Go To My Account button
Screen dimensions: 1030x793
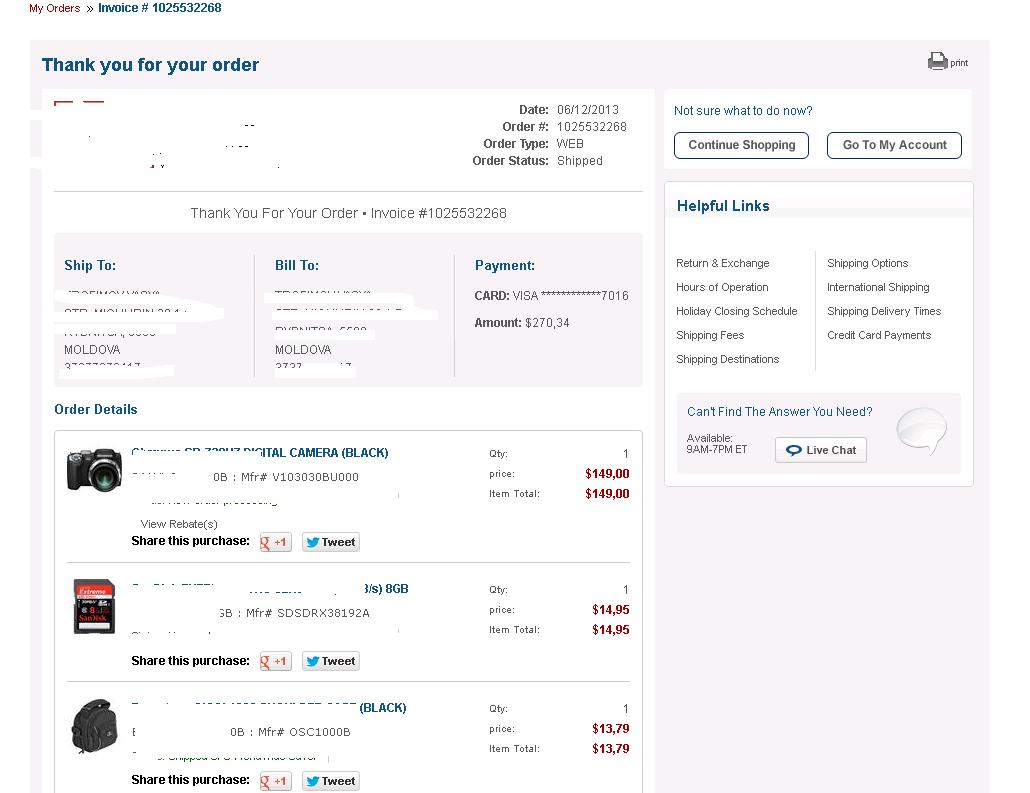click(x=894, y=145)
